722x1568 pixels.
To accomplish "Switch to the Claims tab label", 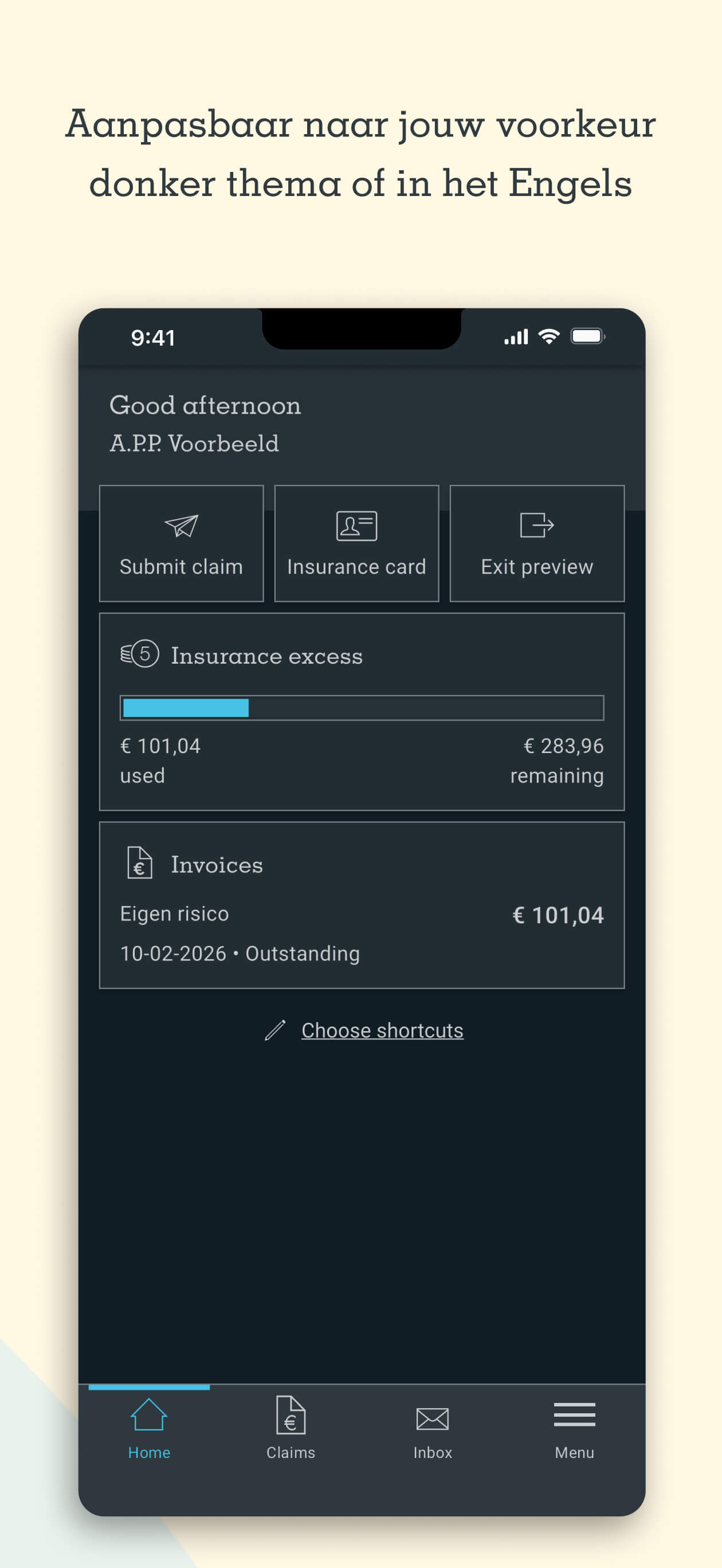I will [291, 1452].
